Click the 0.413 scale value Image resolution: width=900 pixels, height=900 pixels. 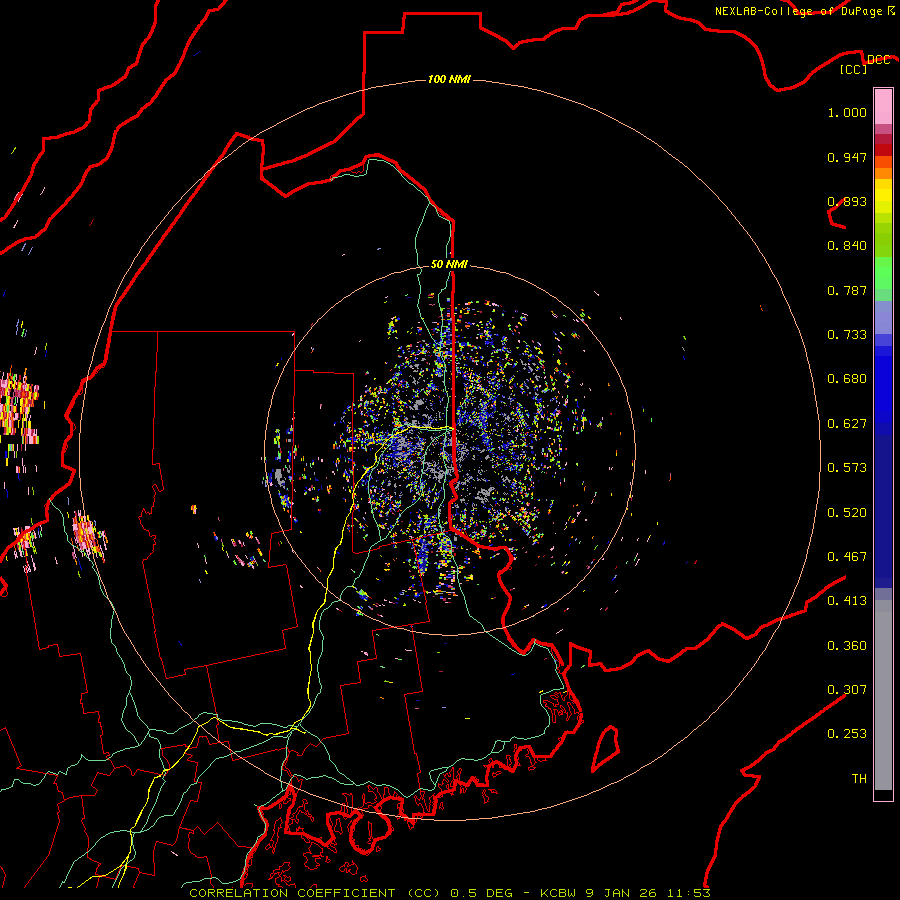[x=847, y=601]
